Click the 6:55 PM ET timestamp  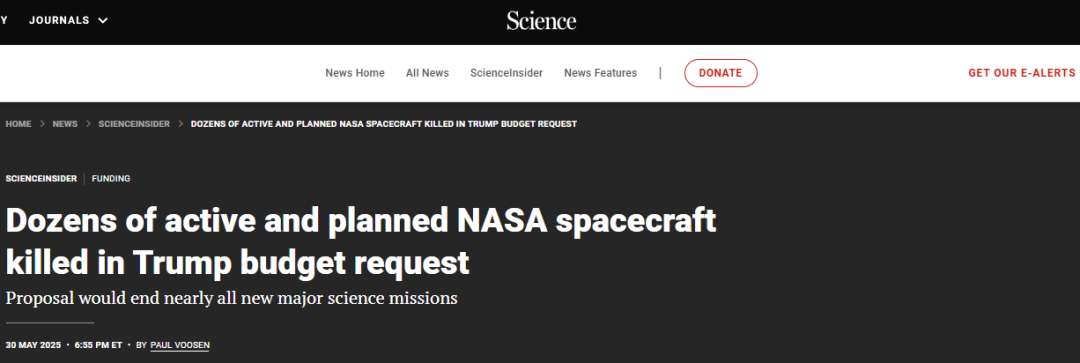[x=98, y=344]
